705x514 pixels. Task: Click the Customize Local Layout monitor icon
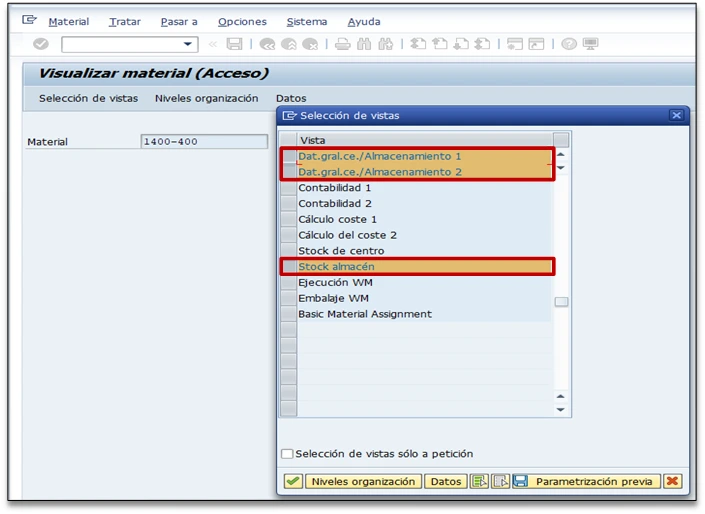coord(590,44)
